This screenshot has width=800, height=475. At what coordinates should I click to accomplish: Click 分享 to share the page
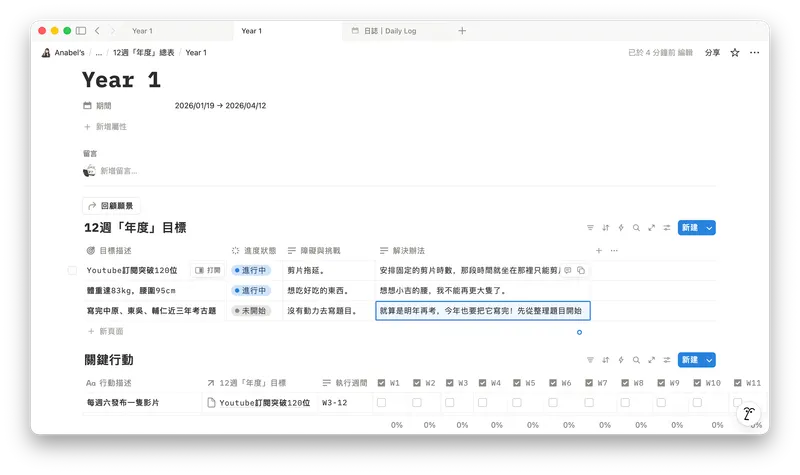[x=712, y=52]
